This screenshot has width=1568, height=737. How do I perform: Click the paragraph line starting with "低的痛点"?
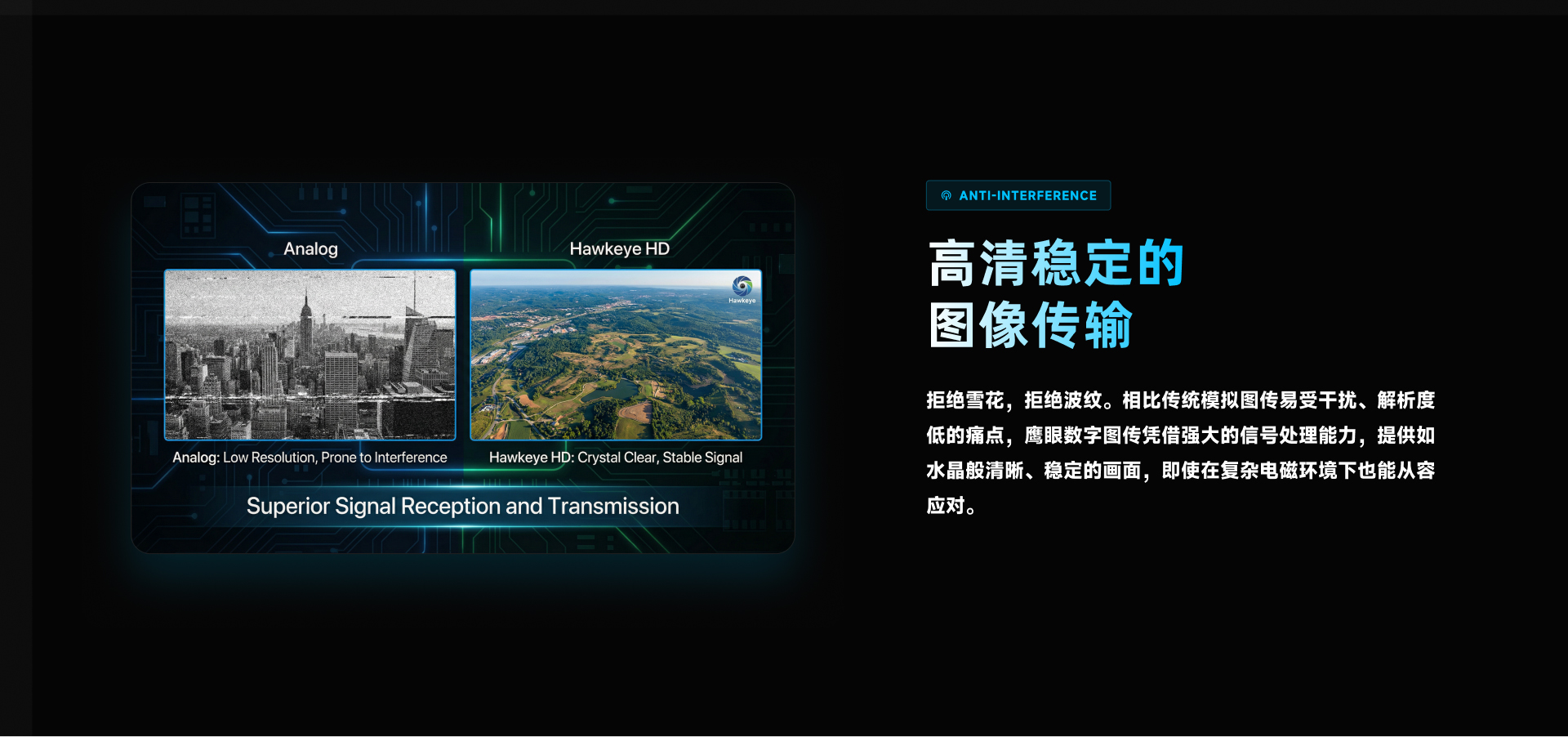1180,435
